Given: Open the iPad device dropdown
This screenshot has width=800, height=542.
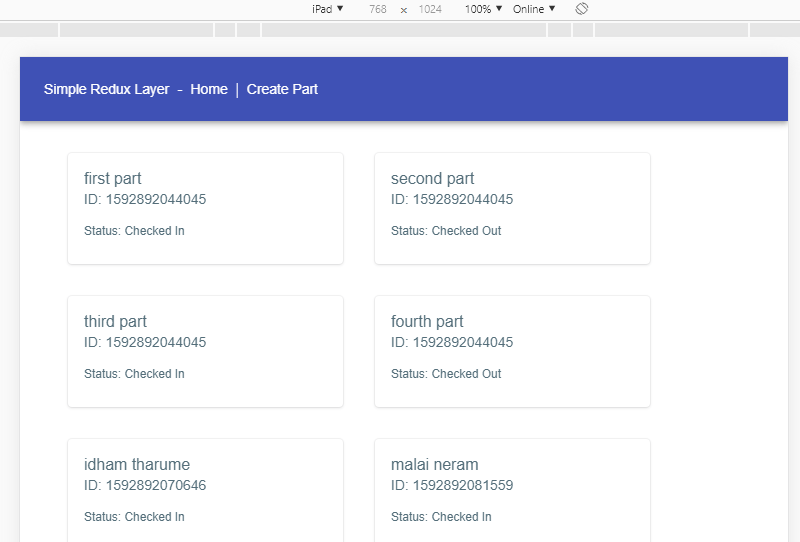Looking at the screenshot, I should click(328, 9).
